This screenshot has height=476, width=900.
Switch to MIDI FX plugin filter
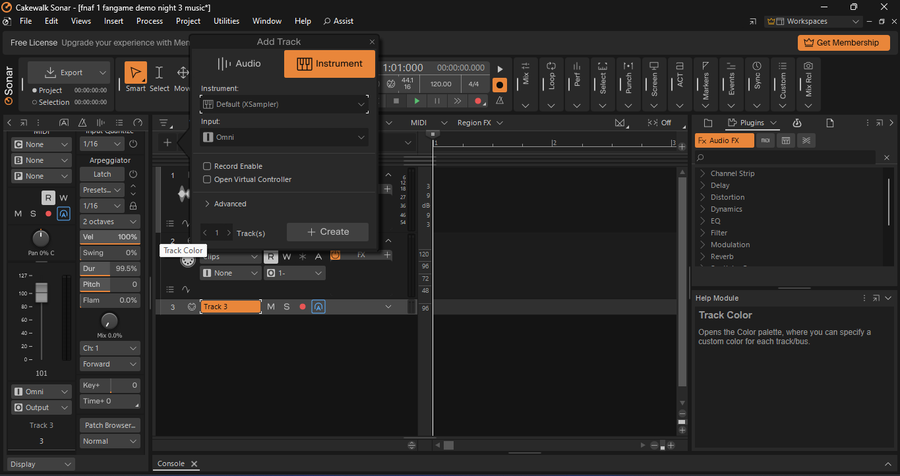pyautogui.click(x=765, y=141)
